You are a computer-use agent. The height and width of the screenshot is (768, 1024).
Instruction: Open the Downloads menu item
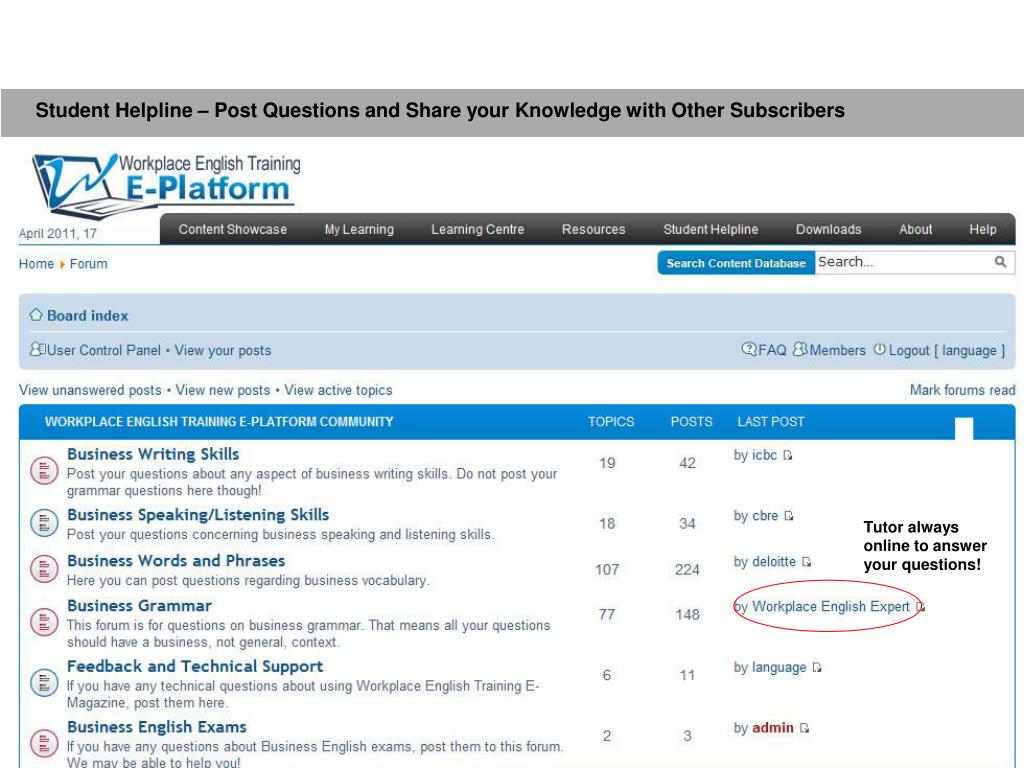tap(828, 230)
